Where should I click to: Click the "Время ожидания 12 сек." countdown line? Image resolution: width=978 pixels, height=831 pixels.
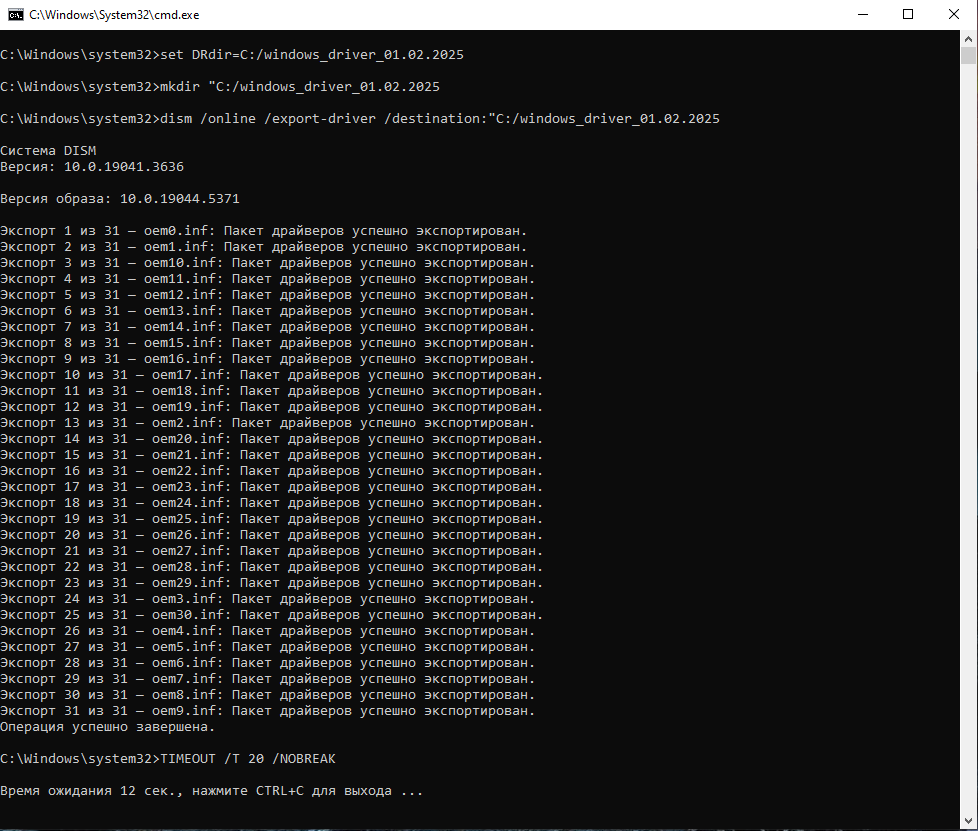click(x=212, y=791)
